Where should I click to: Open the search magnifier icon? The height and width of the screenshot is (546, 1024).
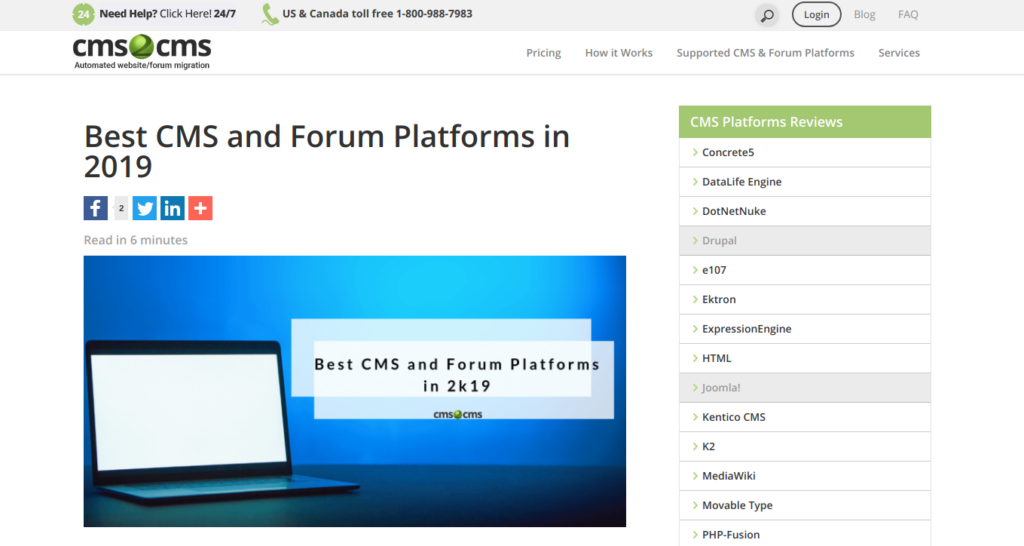click(767, 14)
